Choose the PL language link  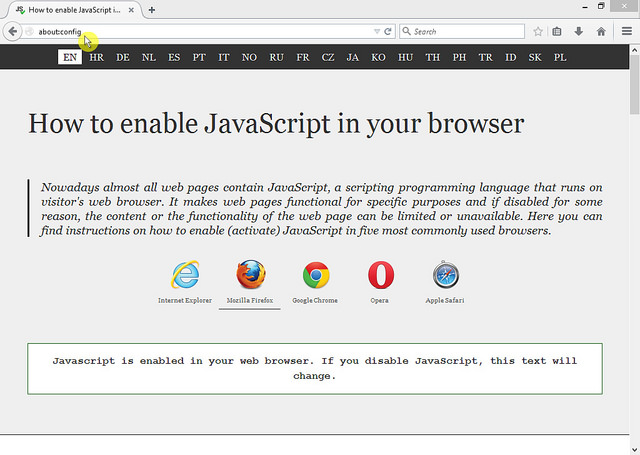coord(560,58)
